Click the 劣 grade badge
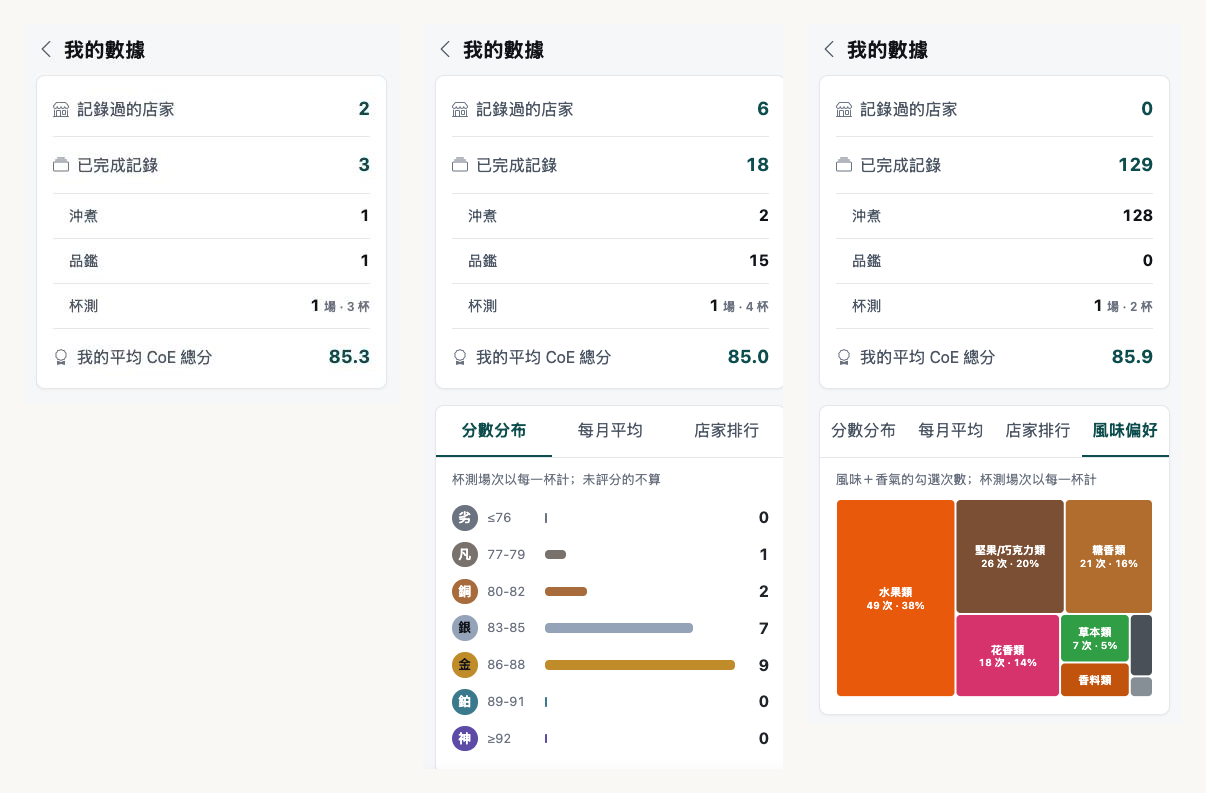The height and width of the screenshot is (793, 1206). tap(465, 518)
